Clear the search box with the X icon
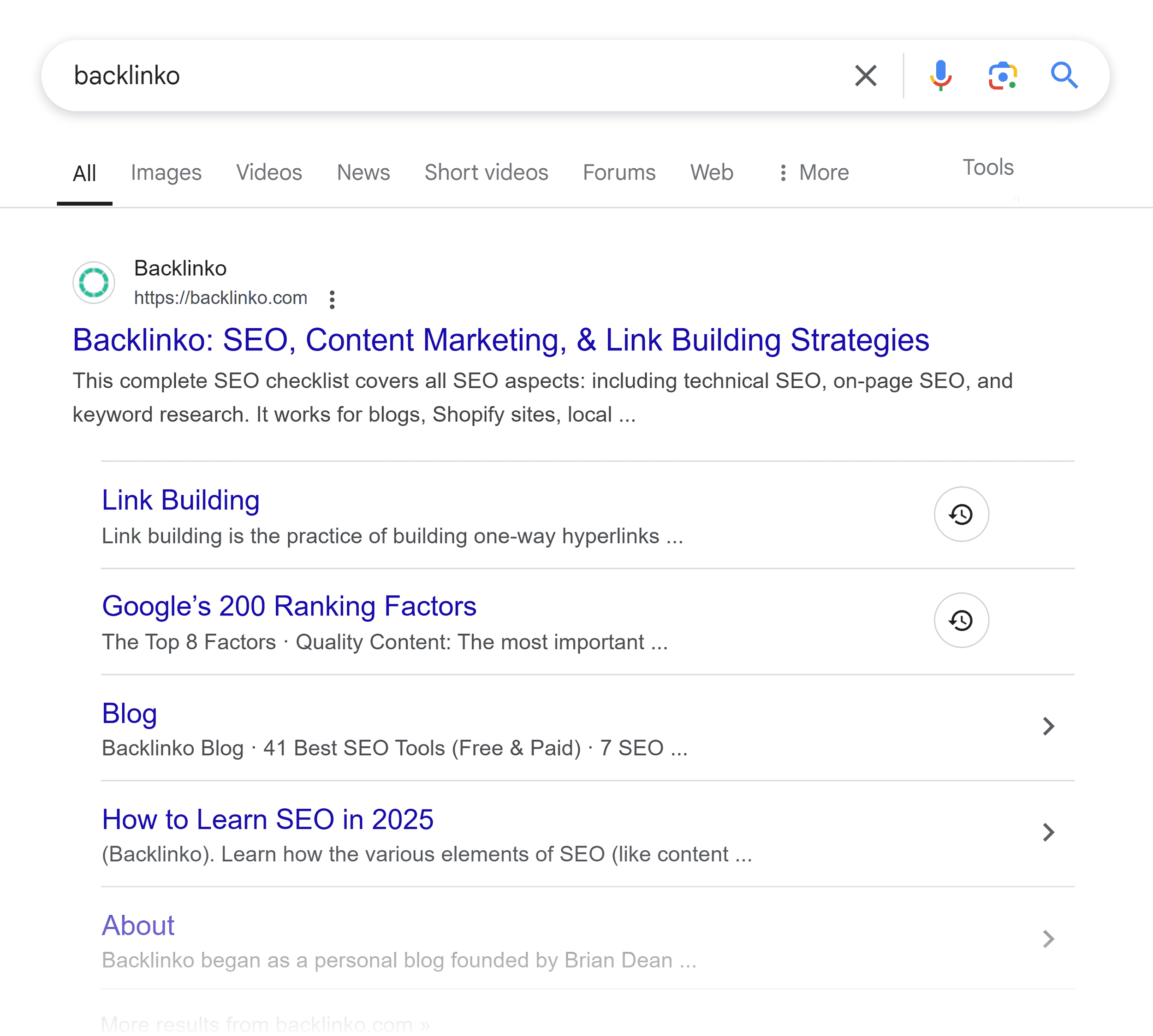 tap(866, 75)
